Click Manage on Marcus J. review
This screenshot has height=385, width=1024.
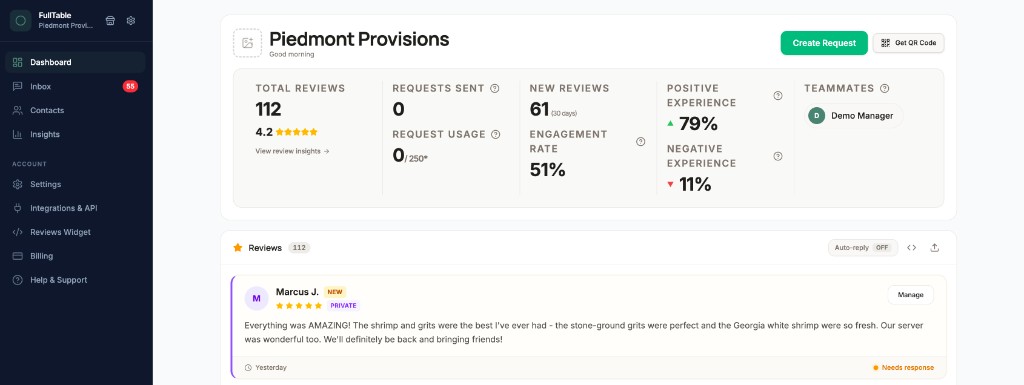910,295
